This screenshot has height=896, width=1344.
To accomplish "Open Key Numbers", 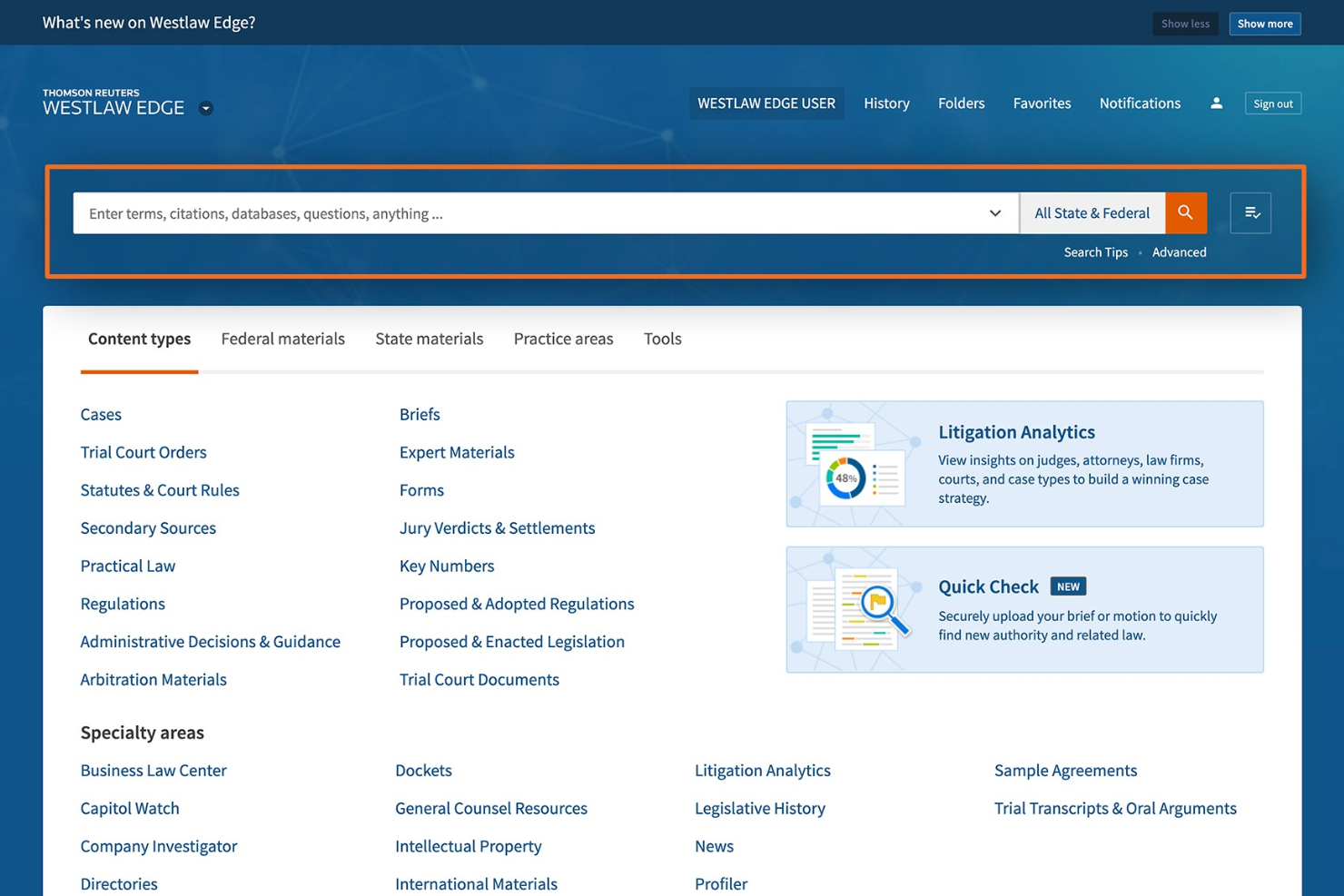I will (447, 566).
